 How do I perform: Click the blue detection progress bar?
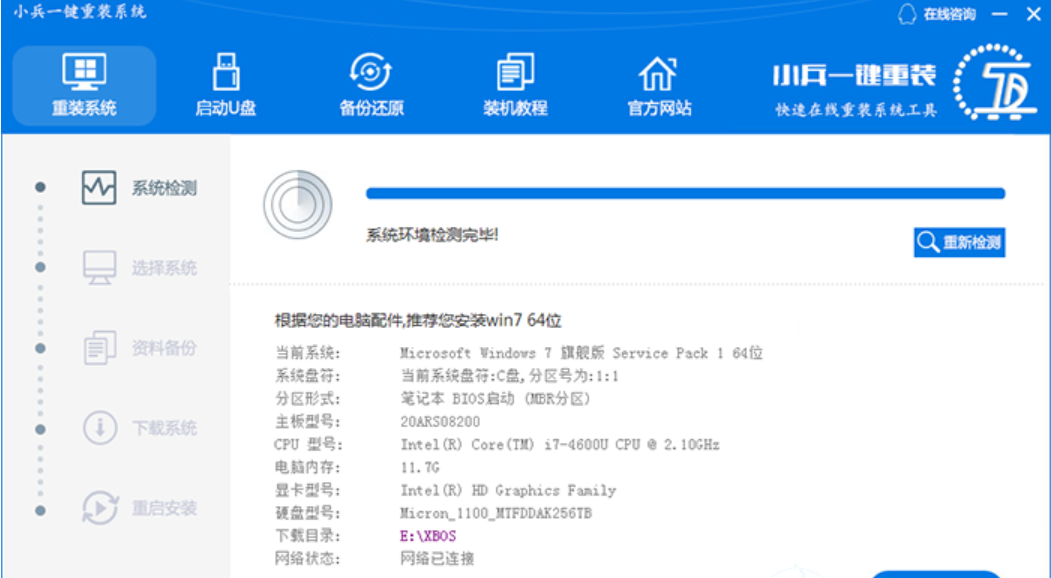[685, 194]
